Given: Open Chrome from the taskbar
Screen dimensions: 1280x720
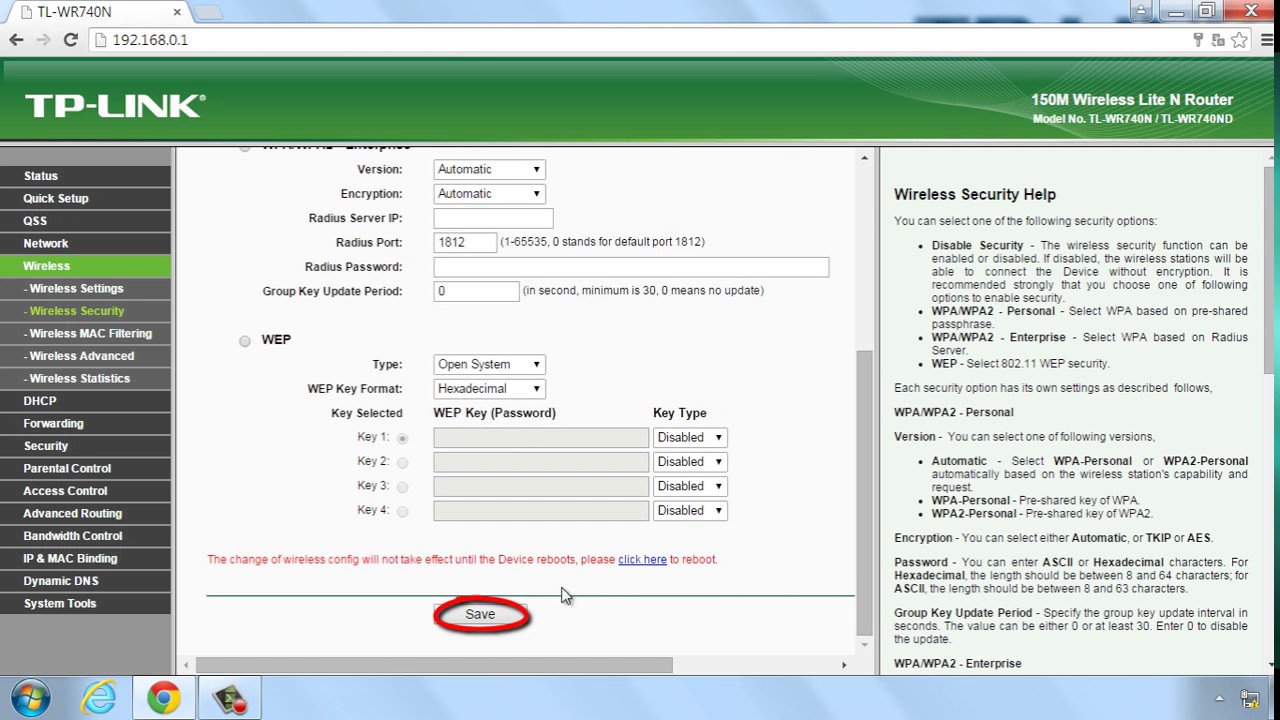Looking at the screenshot, I should 164,697.
